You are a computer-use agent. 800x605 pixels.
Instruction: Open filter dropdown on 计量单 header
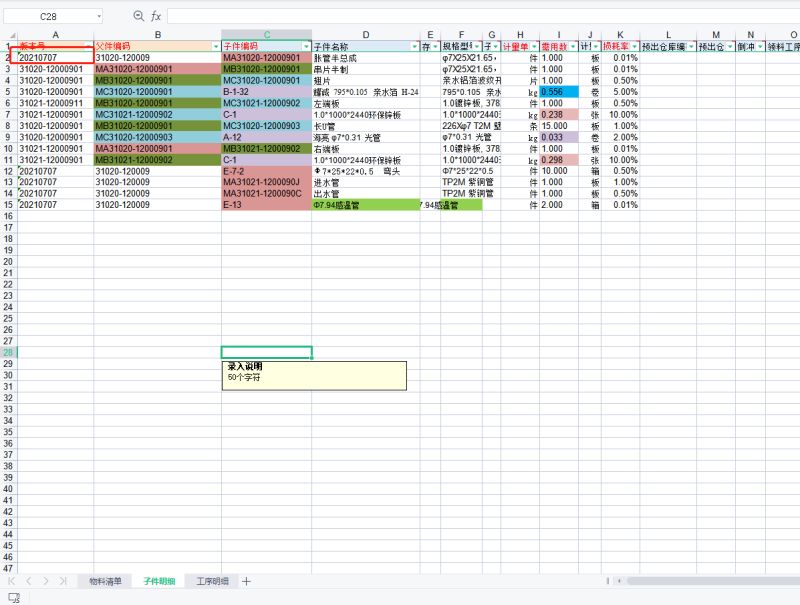point(534,46)
